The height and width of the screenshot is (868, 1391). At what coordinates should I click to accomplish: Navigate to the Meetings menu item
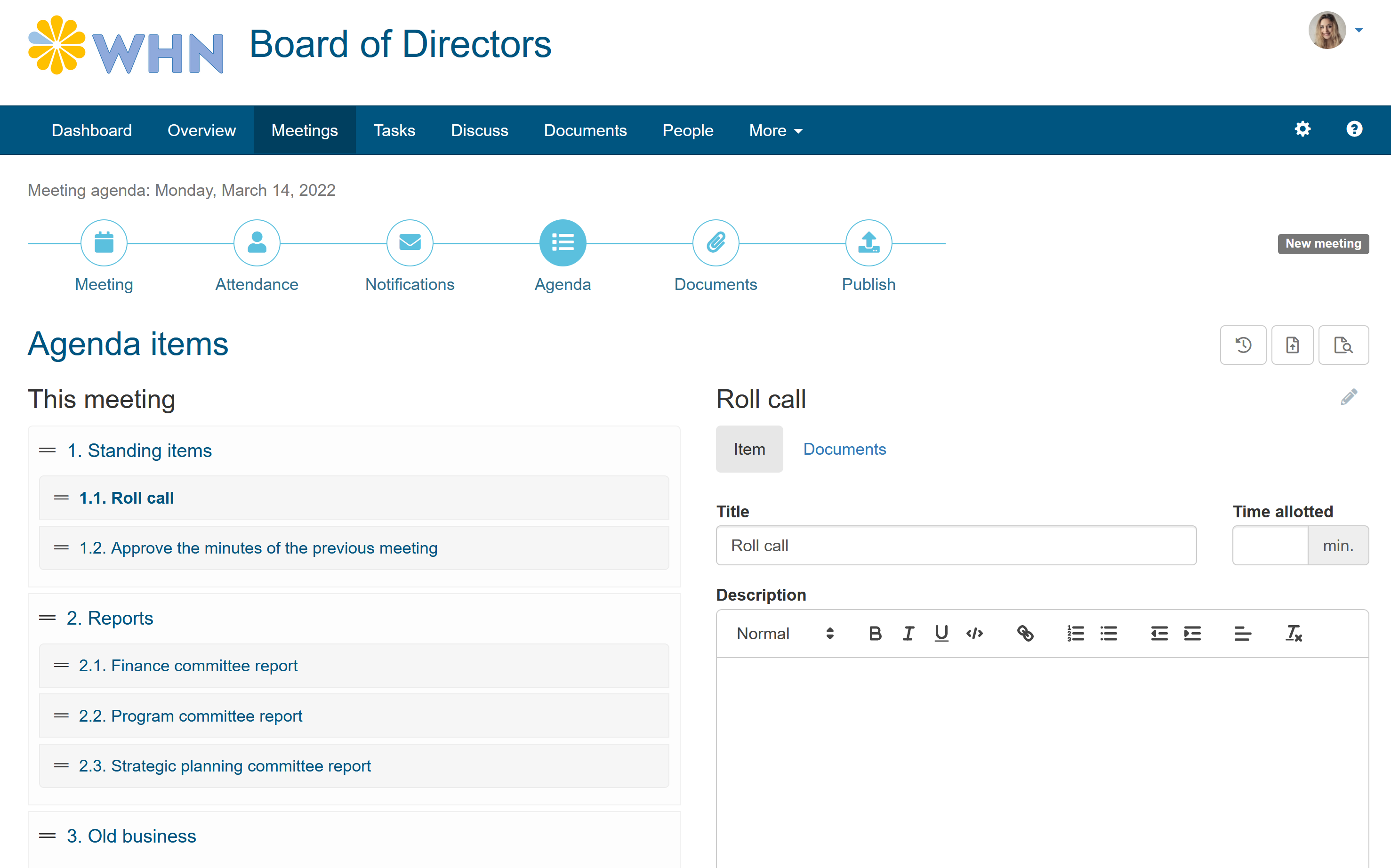pos(305,130)
